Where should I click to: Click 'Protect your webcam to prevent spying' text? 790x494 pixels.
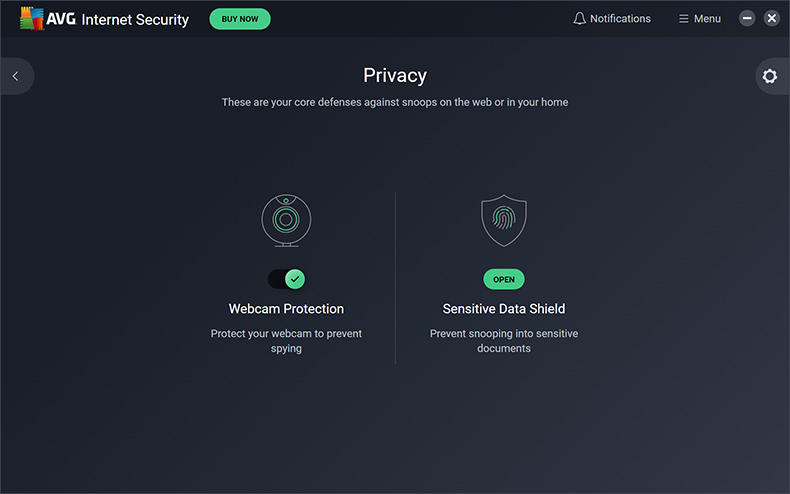click(x=286, y=341)
